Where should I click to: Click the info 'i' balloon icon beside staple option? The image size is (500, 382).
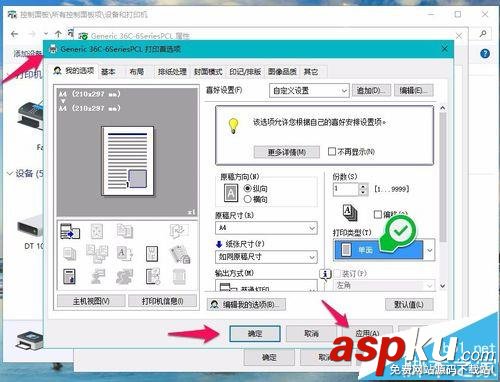[x=325, y=274]
